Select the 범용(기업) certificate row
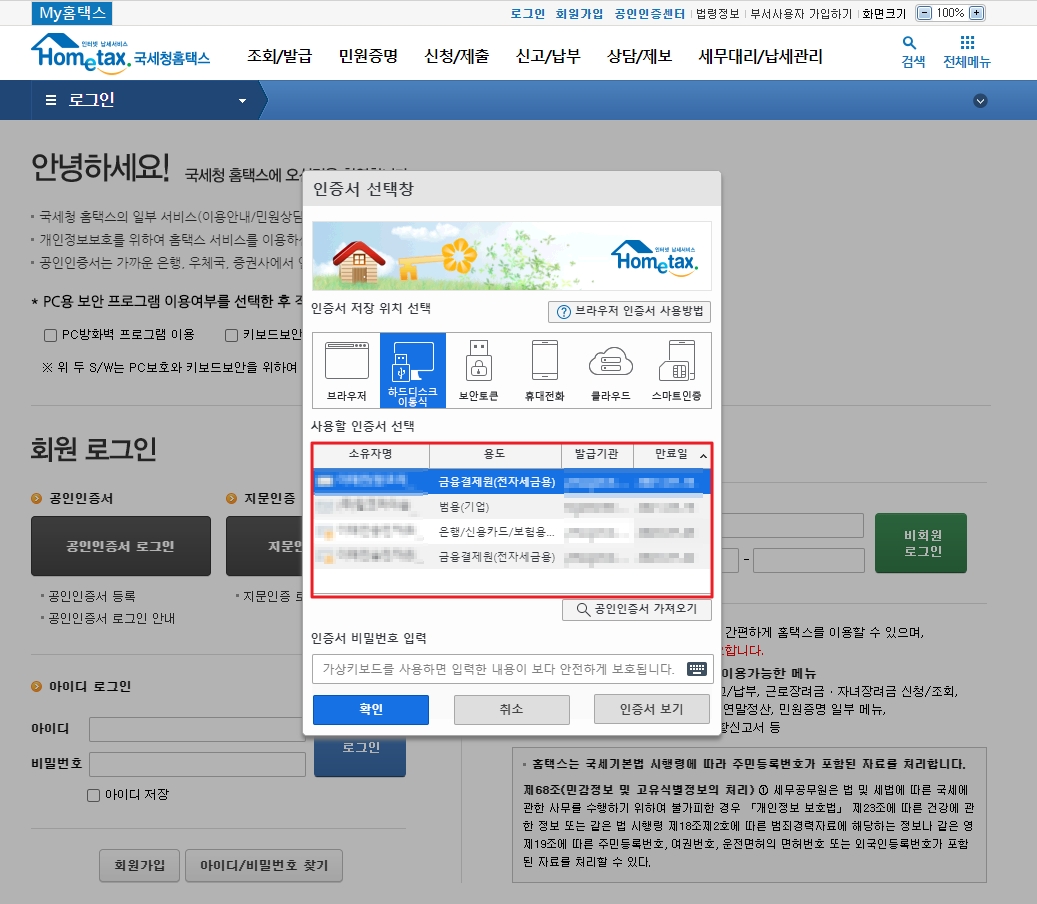Screen dimensions: 1037x904 (x=512, y=507)
